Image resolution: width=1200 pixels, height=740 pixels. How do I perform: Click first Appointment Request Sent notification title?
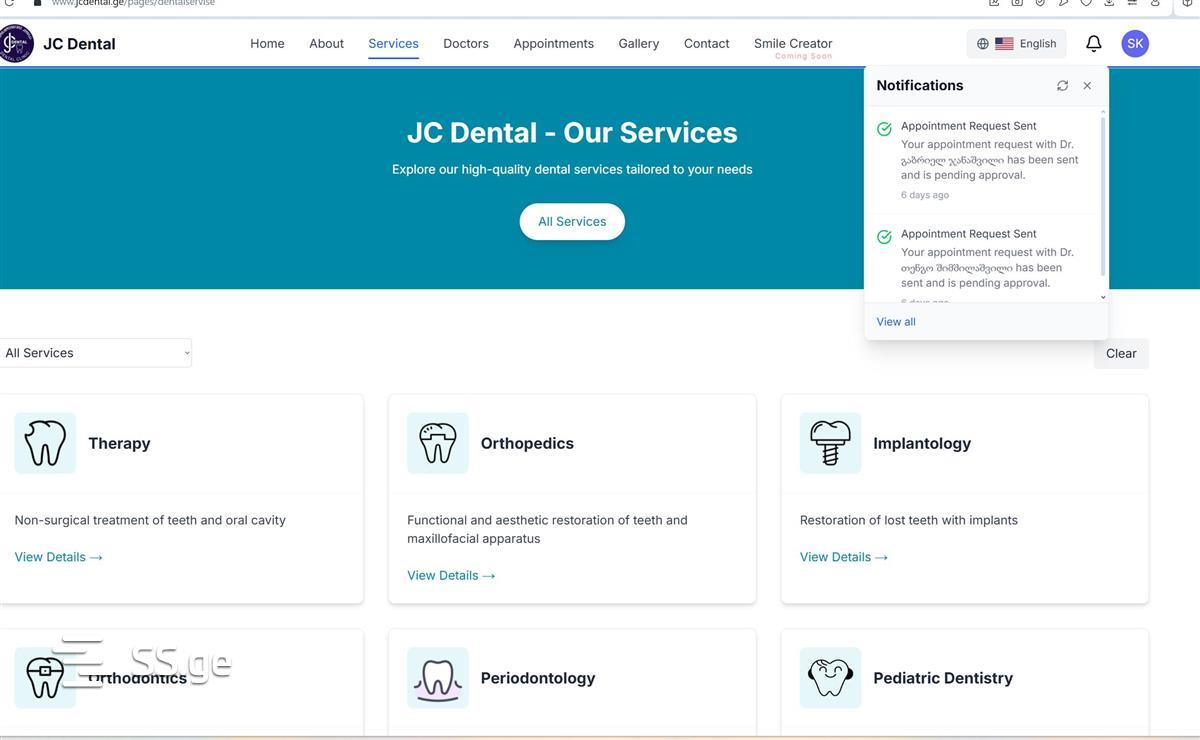point(969,126)
